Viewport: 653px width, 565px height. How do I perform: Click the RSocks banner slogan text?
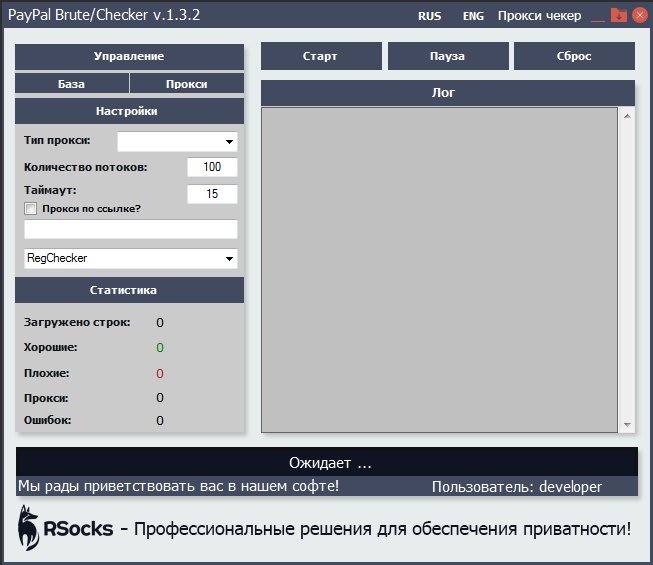(382, 529)
